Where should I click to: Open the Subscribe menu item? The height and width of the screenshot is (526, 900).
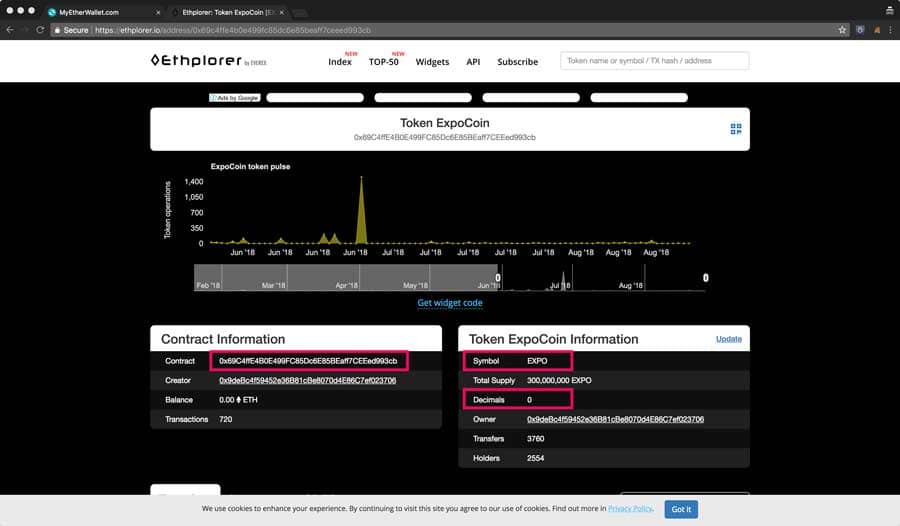point(517,61)
